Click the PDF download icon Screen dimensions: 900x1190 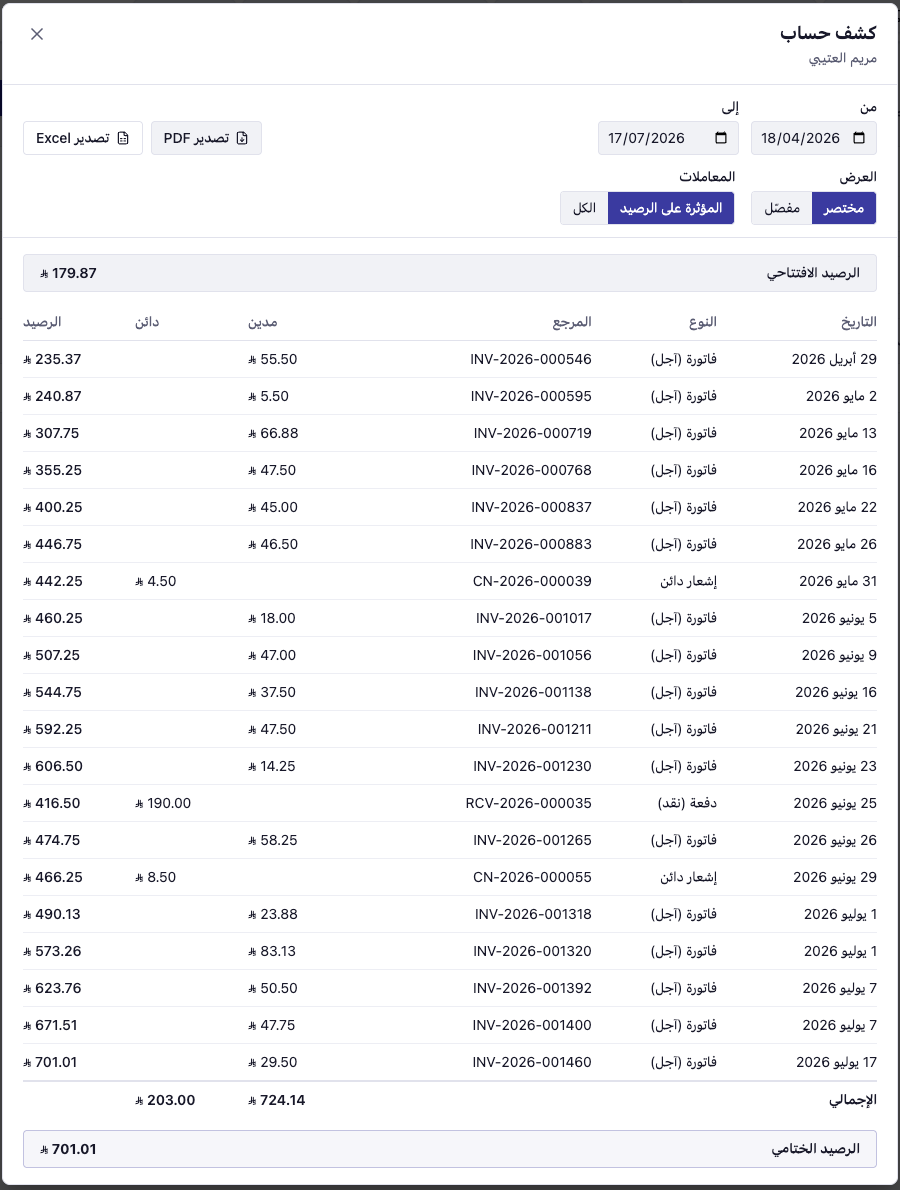pyautogui.click(x=242, y=138)
